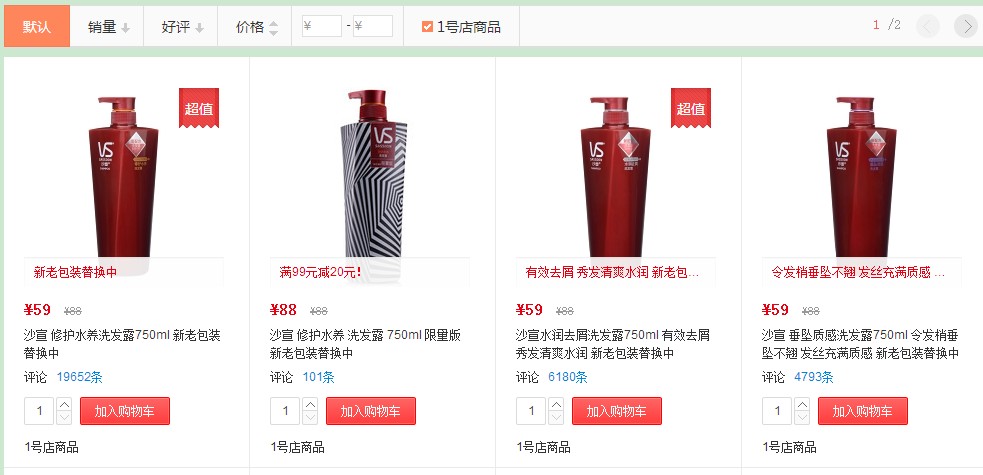Click the minimum price input field
This screenshot has width=983, height=475.
click(322, 26)
